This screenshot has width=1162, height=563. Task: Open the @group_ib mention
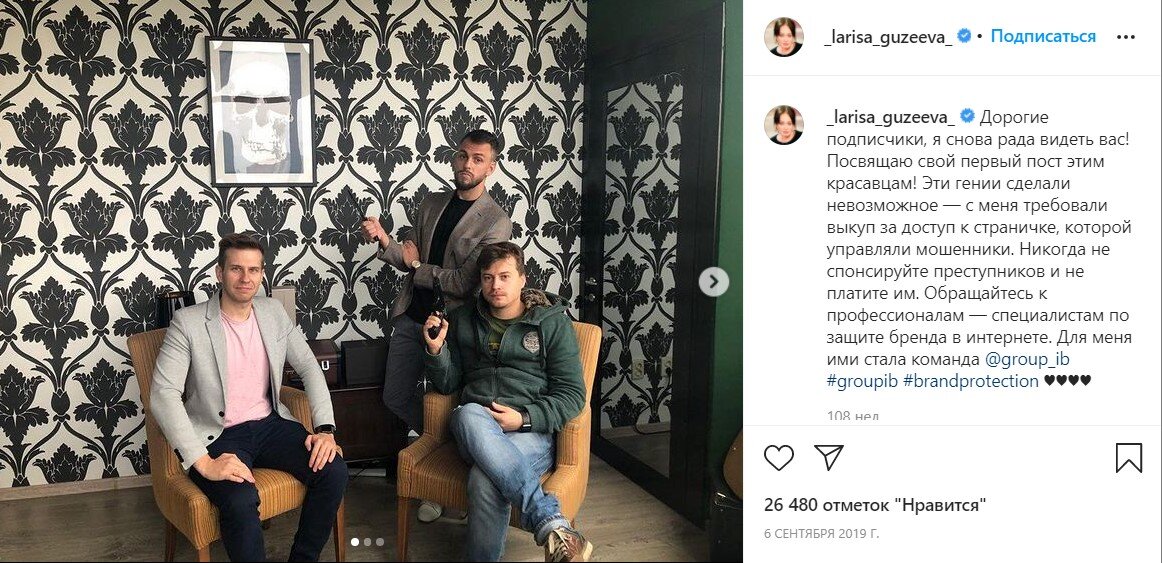click(x=1027, y=359)
